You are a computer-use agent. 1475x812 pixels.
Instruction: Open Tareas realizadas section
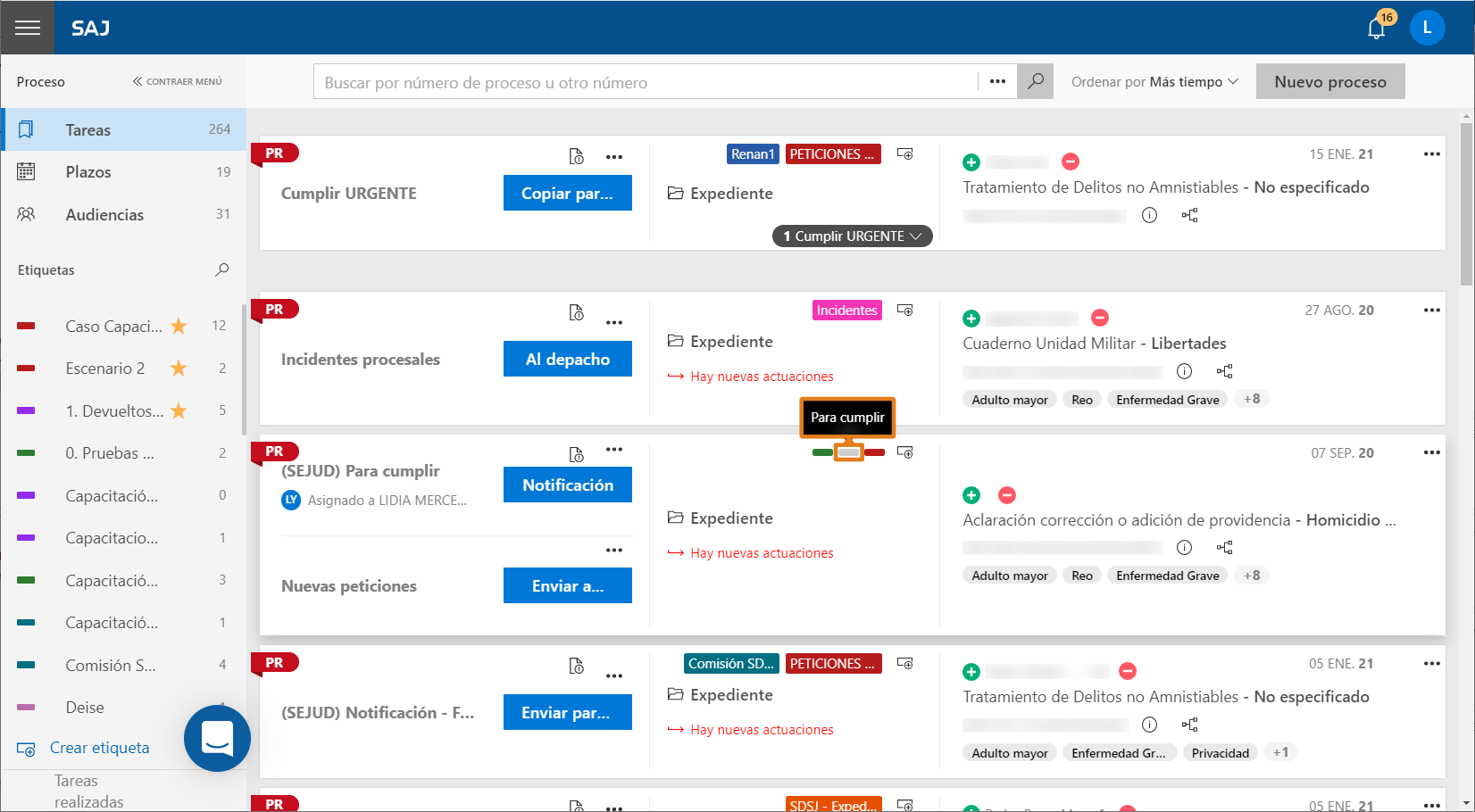pos(89,791)
